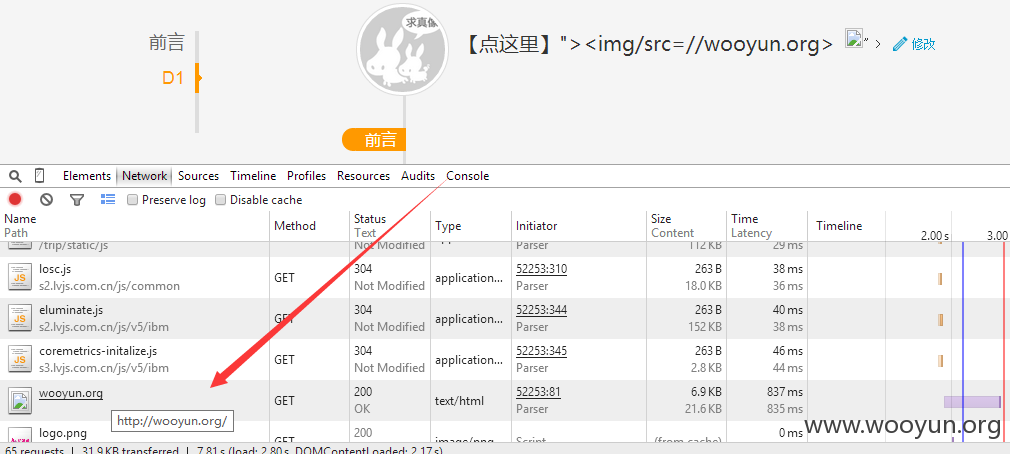Select the image file icon for wooyun.org request

[19, 401]
